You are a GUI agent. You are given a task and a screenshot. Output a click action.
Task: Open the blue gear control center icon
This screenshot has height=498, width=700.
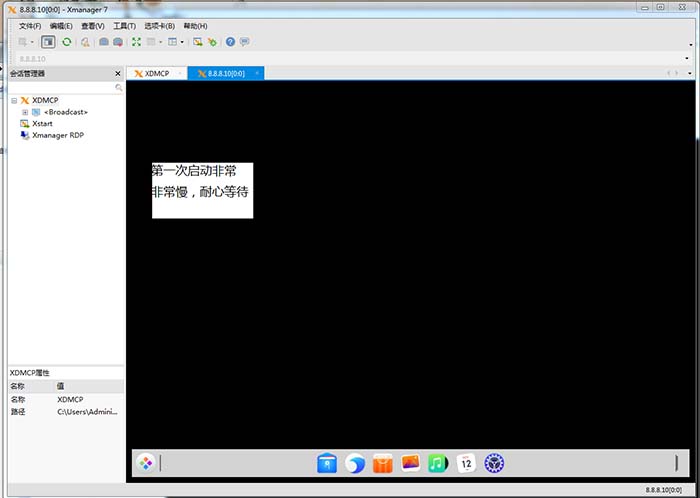tap(494, 463)
